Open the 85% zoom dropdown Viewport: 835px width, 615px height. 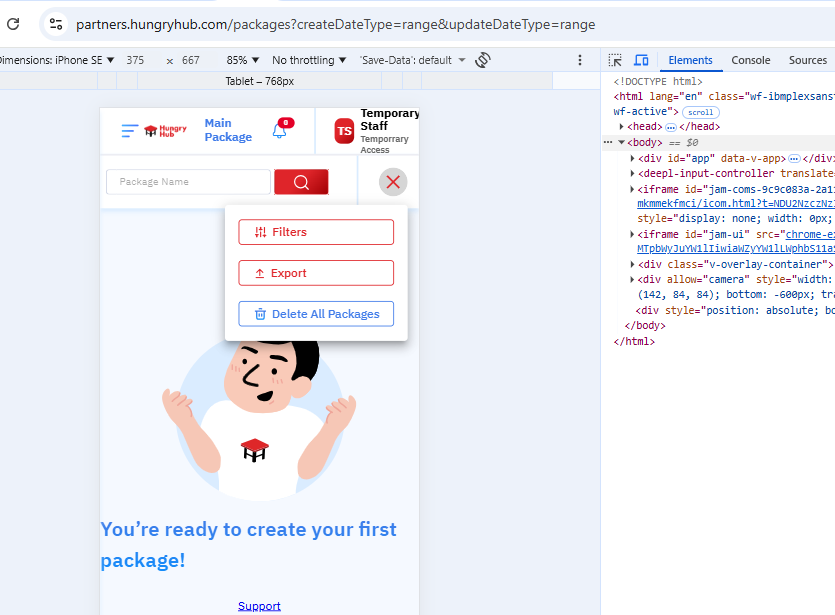[x=243, y=60]
